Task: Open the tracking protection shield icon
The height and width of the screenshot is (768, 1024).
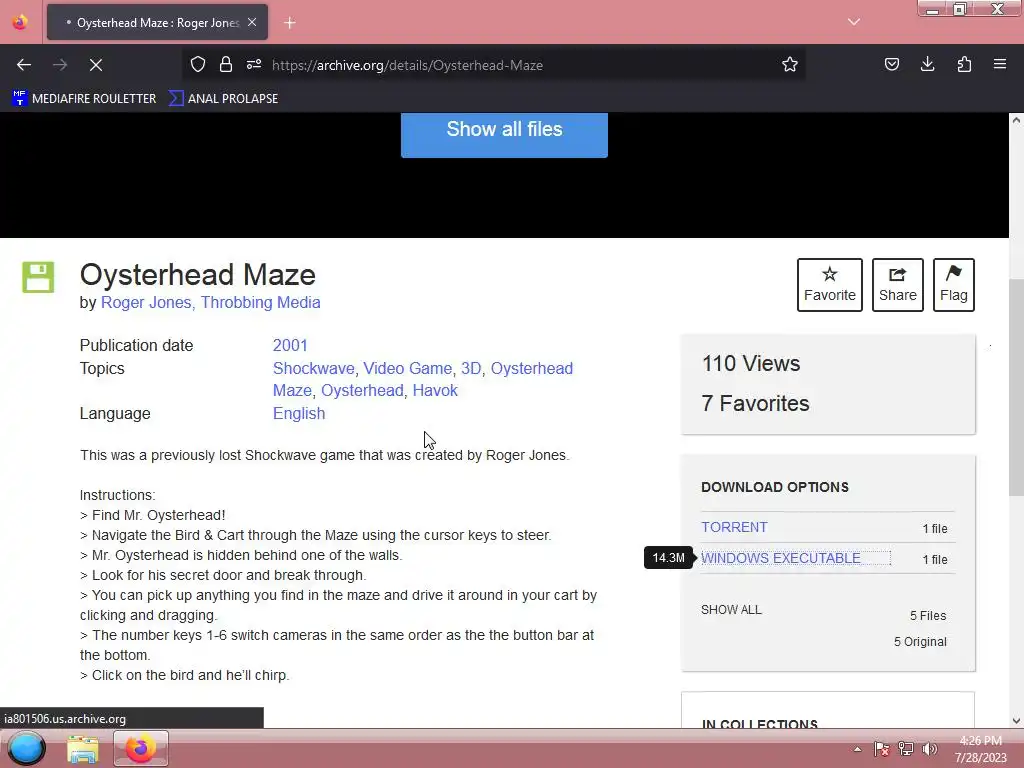Action: coord(198,65)
